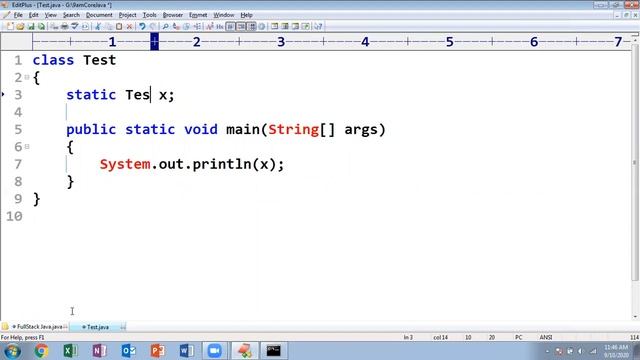Open the browser preview toolbar icon
This screenshot has height=360, width=640.
point(306,27)
